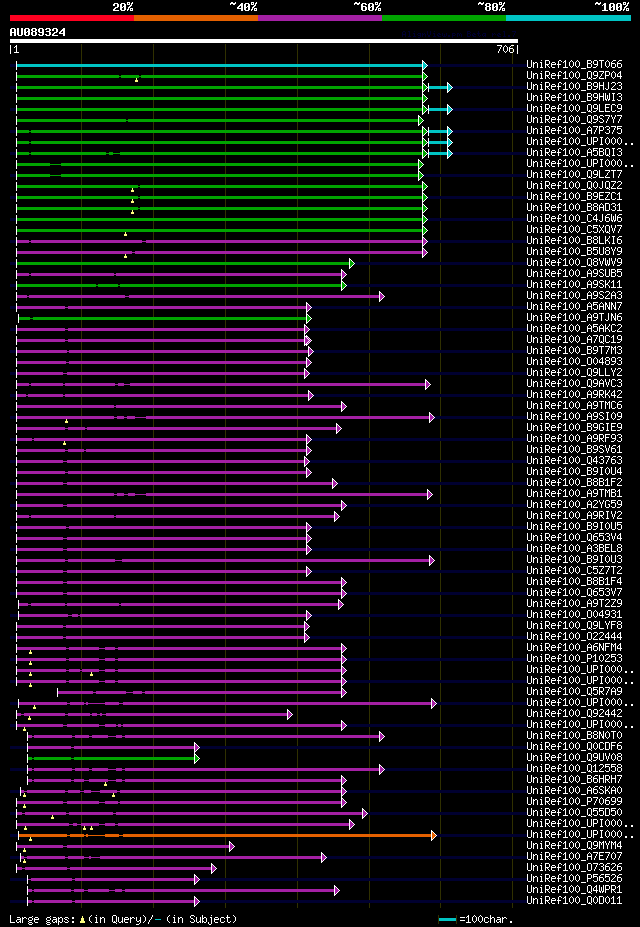Click the red 20% identity legend segment

(x=72, y=18)
